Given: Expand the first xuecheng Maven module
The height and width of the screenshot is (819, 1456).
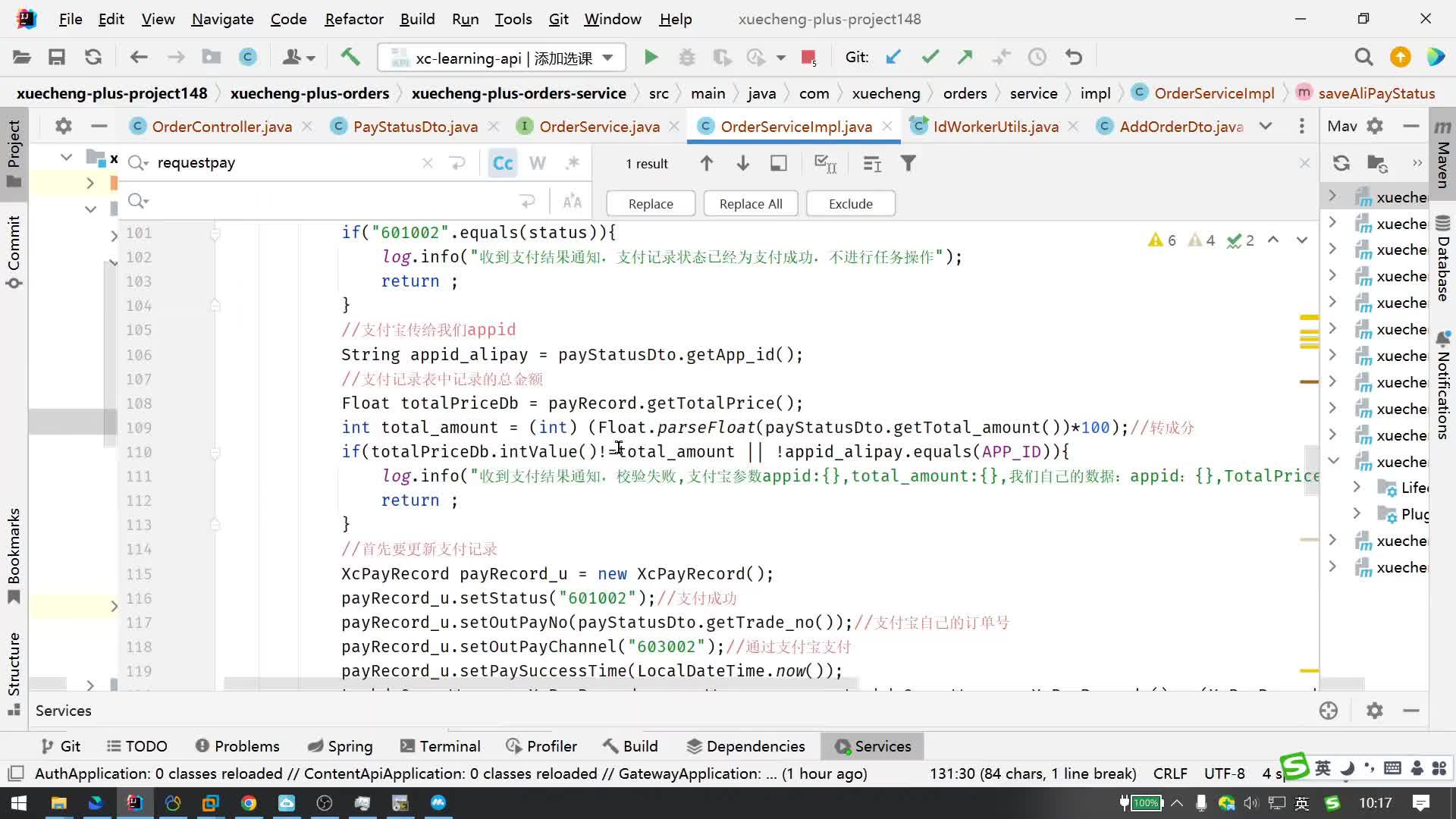Looking at the screenshot, I should 1333,196.
